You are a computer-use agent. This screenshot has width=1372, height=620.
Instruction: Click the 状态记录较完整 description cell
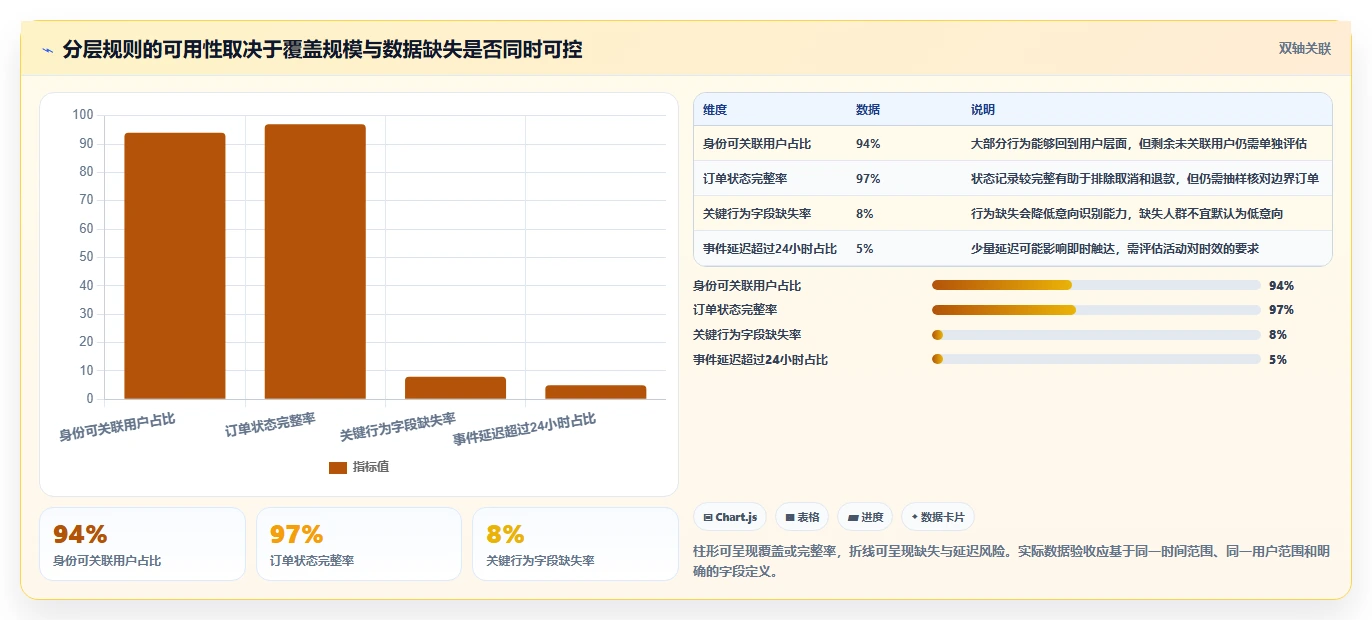[1145, 179]
